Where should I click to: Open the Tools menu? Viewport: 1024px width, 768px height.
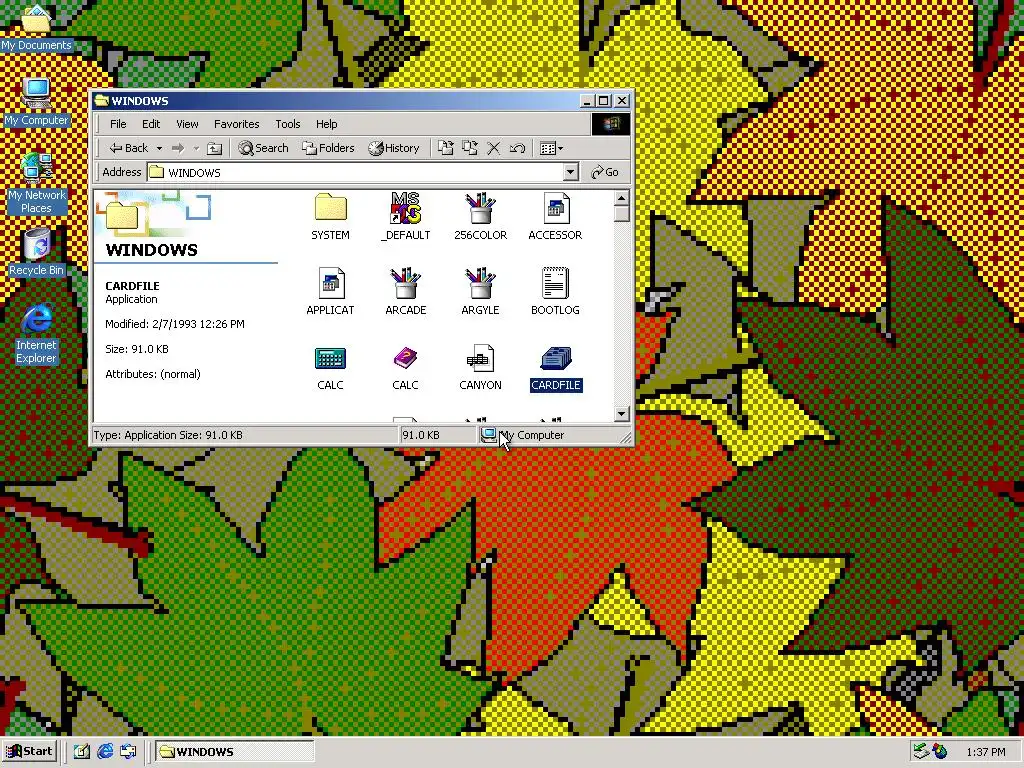tap(287, 124)
